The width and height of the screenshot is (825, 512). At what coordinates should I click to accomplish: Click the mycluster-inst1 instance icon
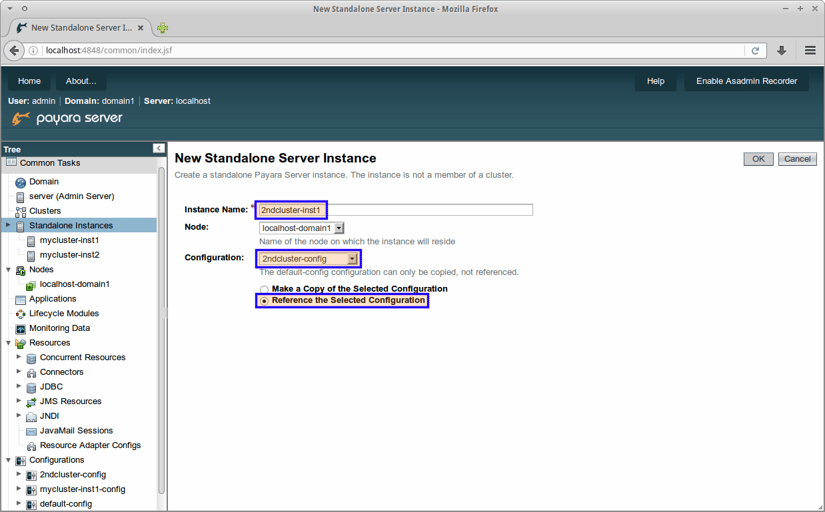coord(31,242)
